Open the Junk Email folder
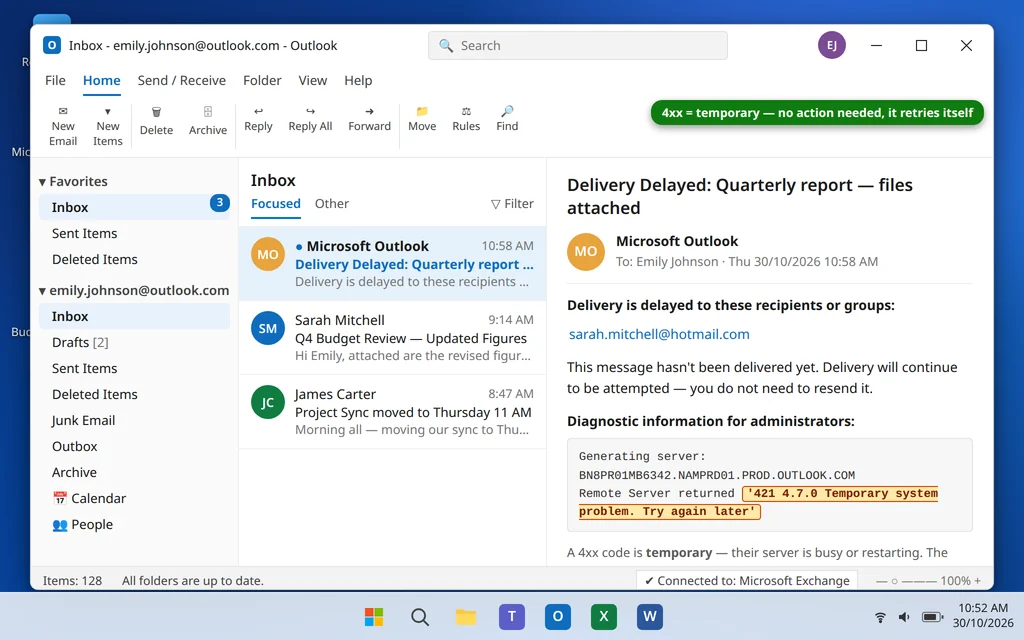The width and height of the screenshot is (1024, 640). 134,421
